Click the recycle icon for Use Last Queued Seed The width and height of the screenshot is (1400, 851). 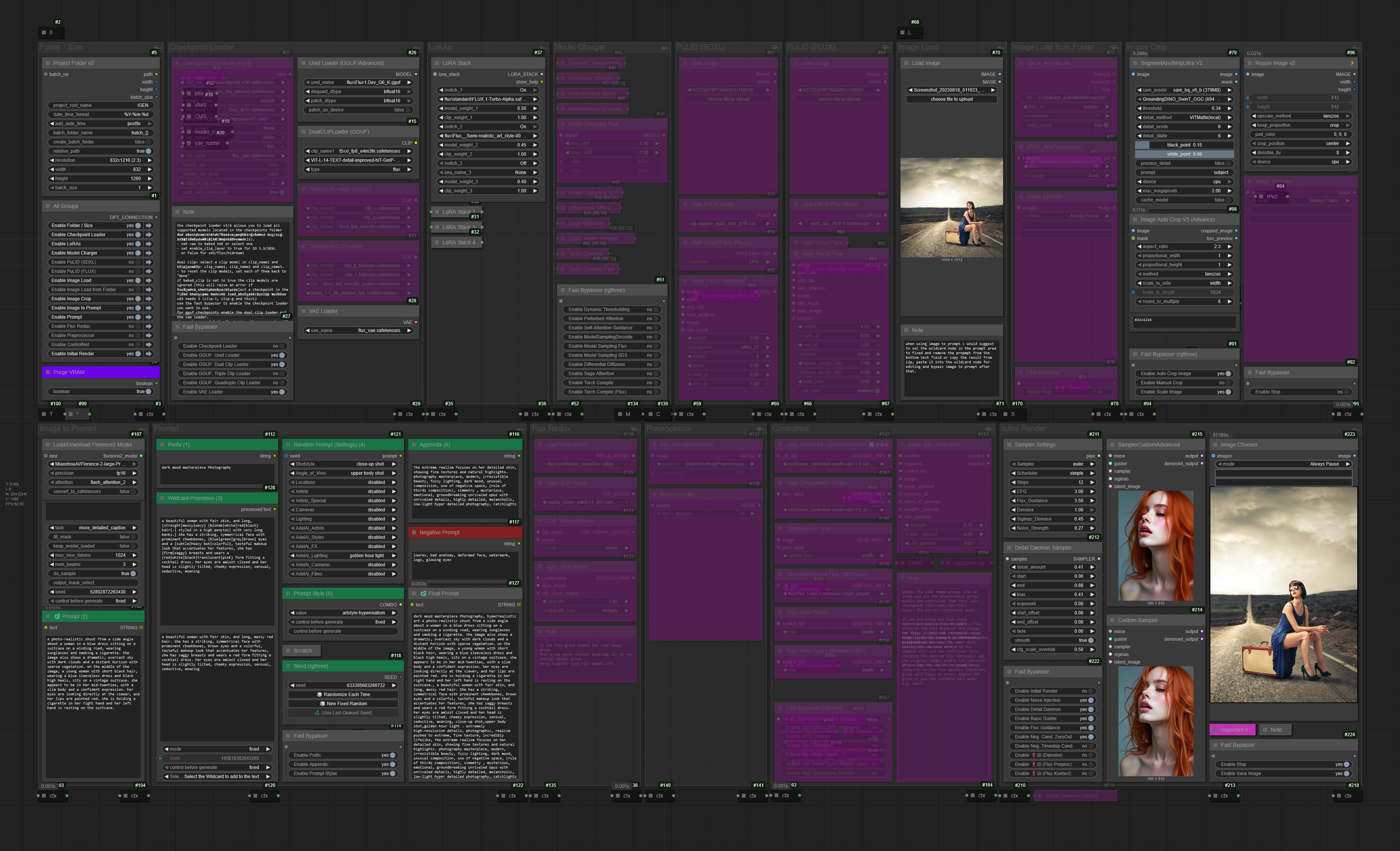[317, 712]
